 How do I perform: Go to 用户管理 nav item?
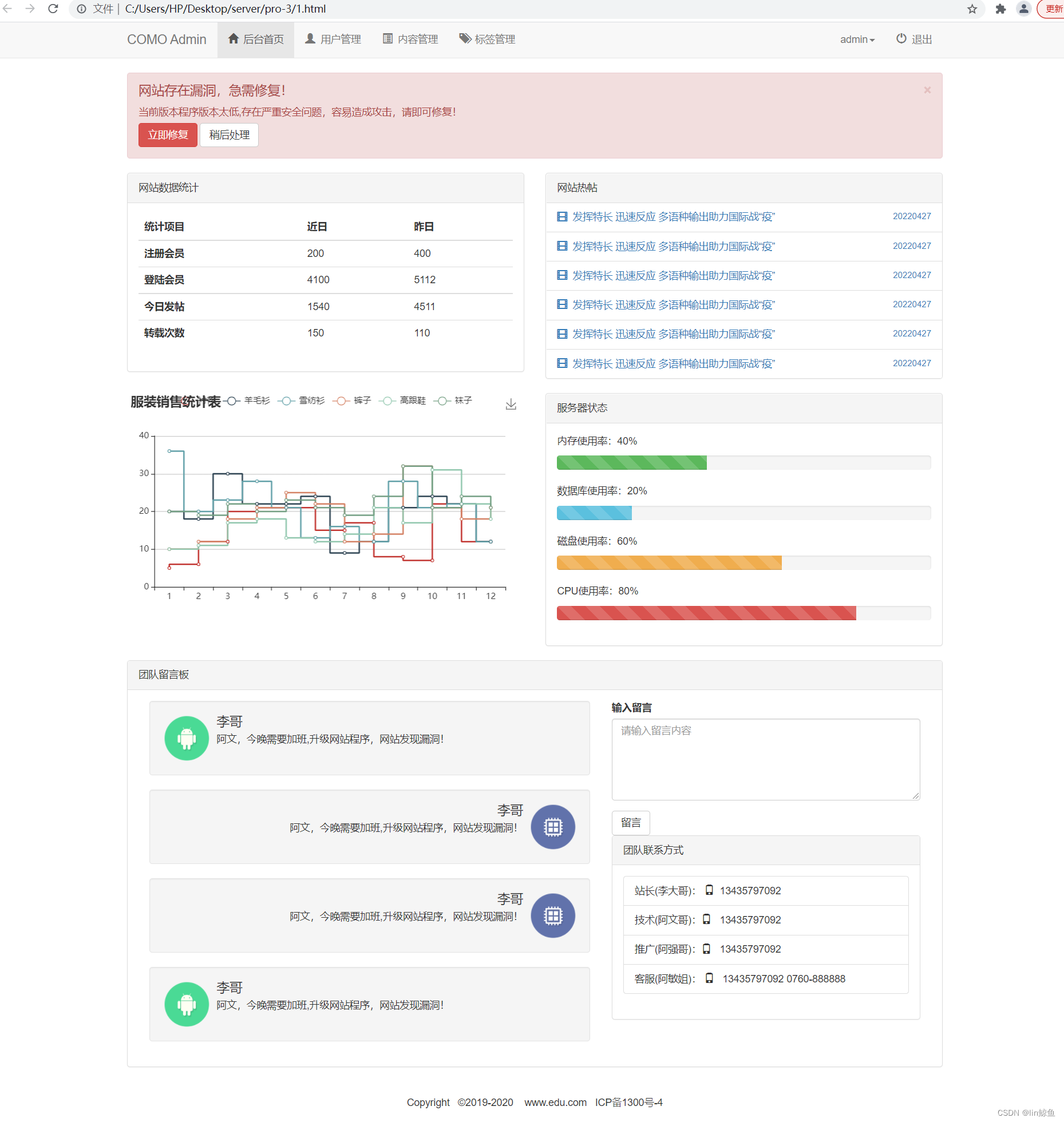(x=333, y=39)
